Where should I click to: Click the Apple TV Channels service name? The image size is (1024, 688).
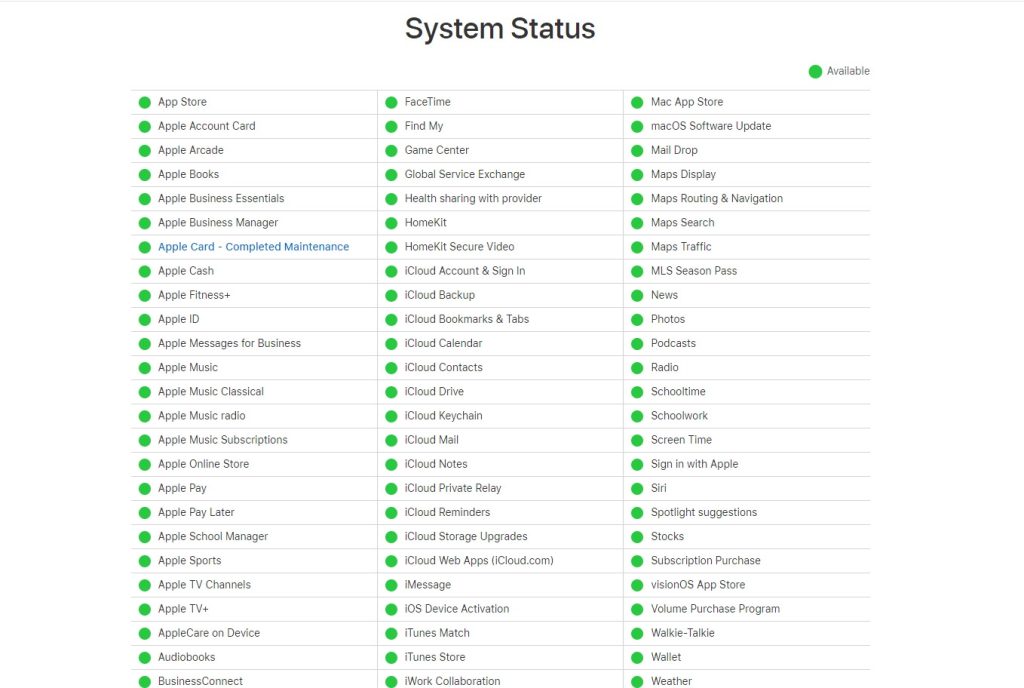(204, 585)
